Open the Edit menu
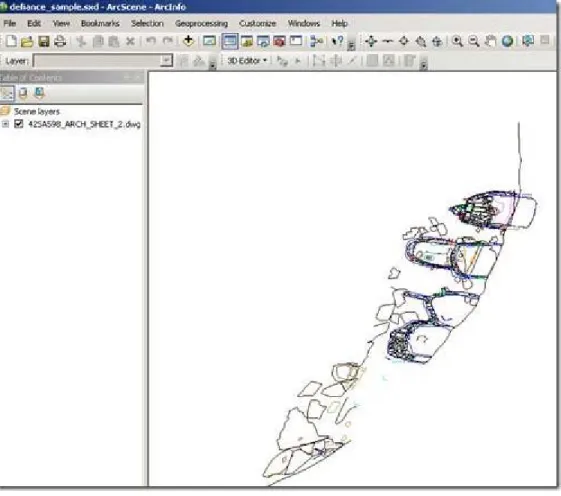Screen dimensions: 561x496 point(34,24)
